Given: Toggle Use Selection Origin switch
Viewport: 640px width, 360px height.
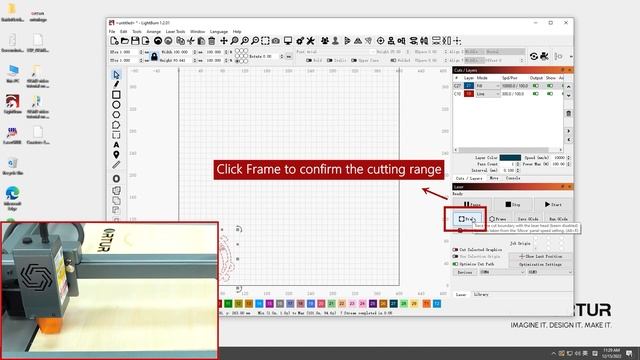Looking at the screenshot, I should (456, 256).
